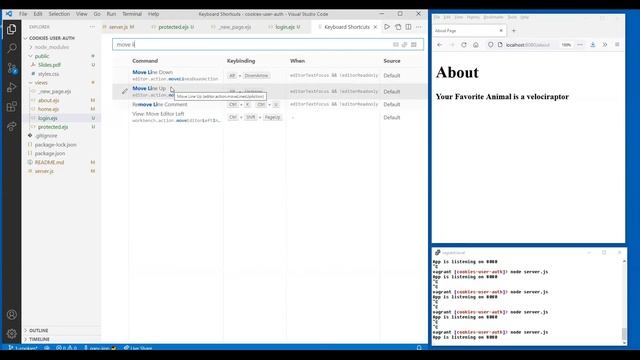Click the Explorer panel more actions ellipsis
The height and width of the screenshot is (360, 640).
(x=92, y=27)
